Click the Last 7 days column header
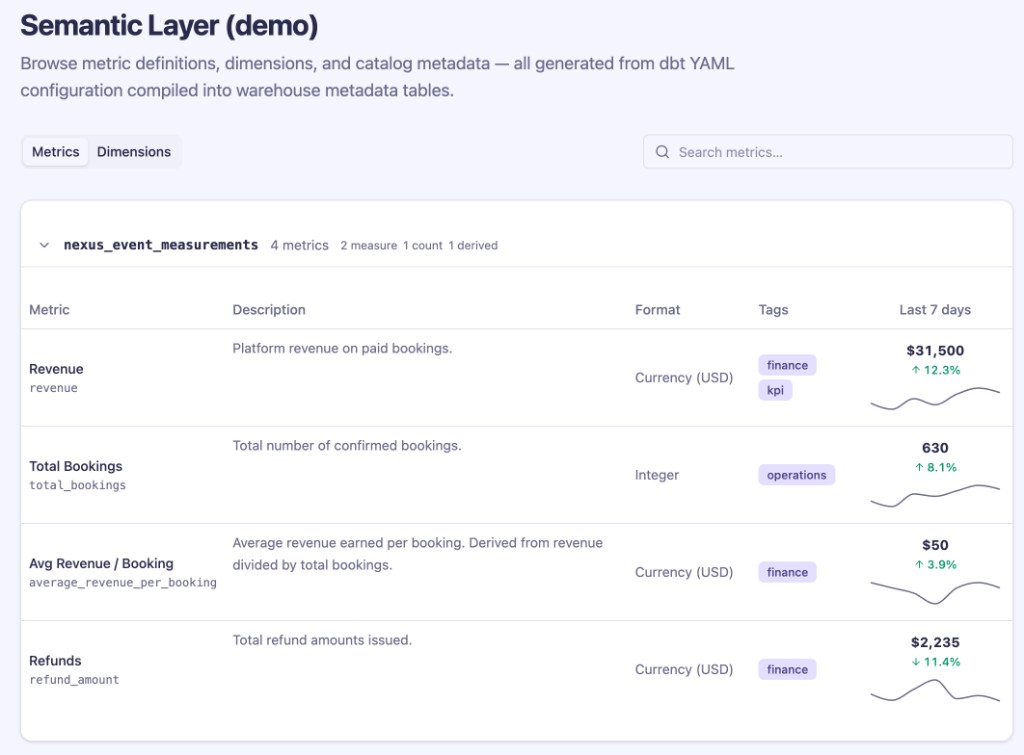 tap(935, 310)
